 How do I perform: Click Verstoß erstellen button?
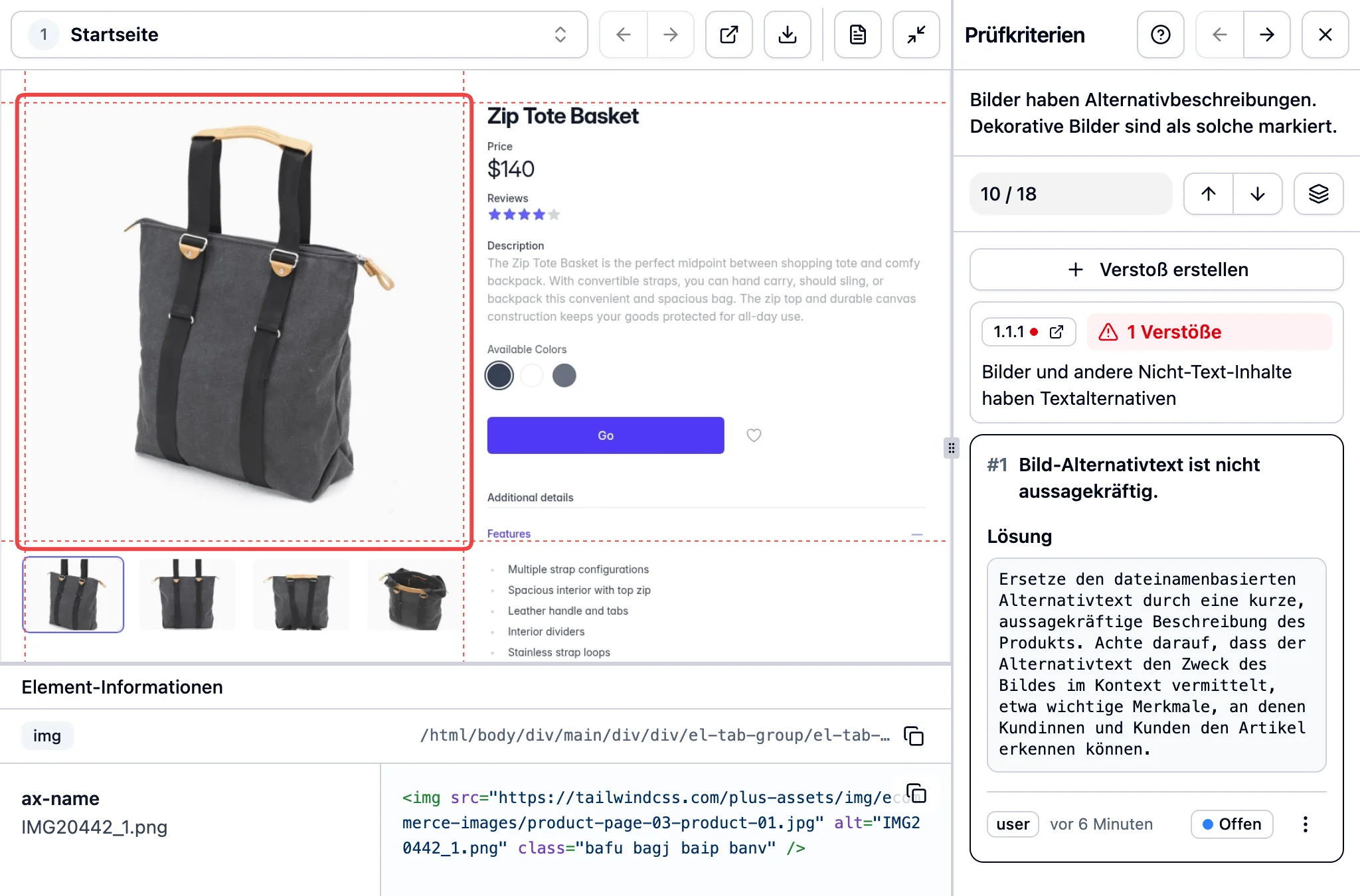point(1156,269)
